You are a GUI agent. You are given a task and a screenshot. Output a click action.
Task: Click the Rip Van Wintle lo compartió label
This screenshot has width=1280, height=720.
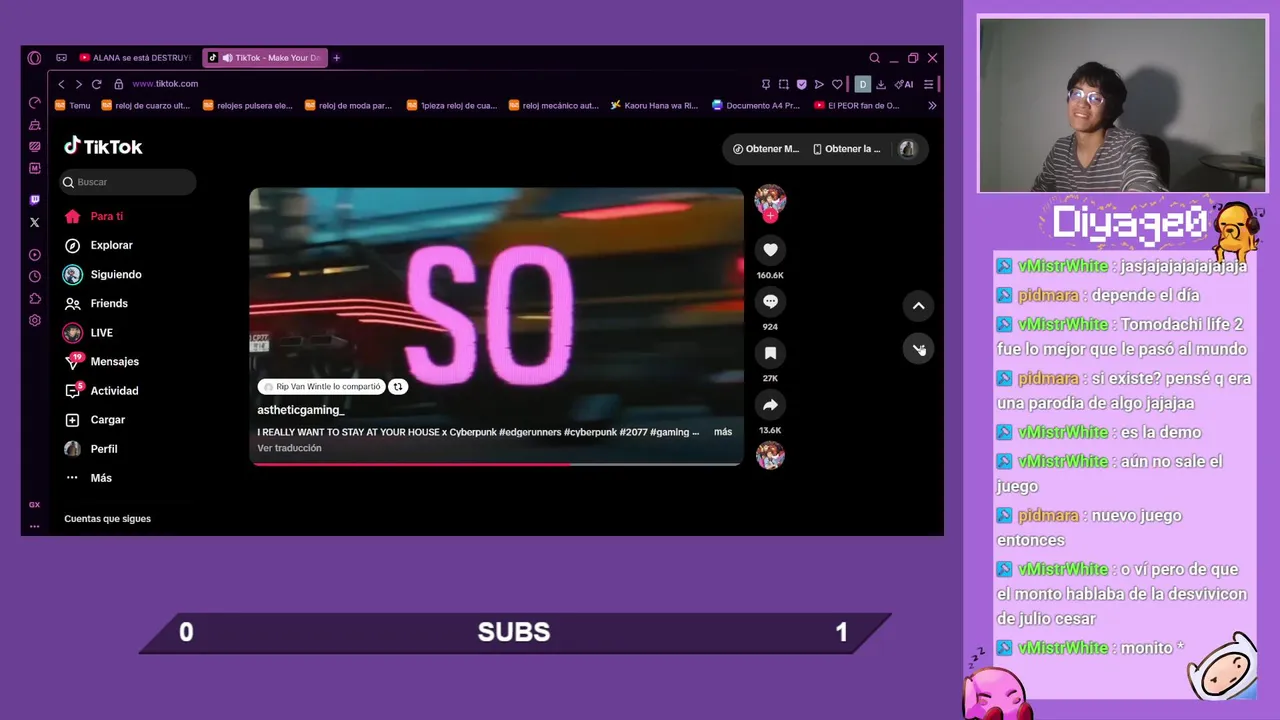(322, 386)
